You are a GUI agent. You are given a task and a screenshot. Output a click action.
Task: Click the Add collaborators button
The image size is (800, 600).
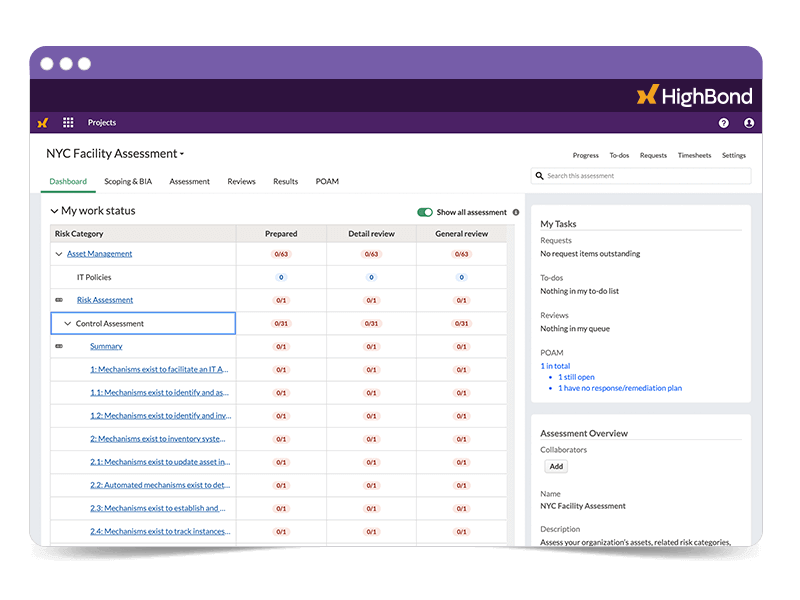556,466
